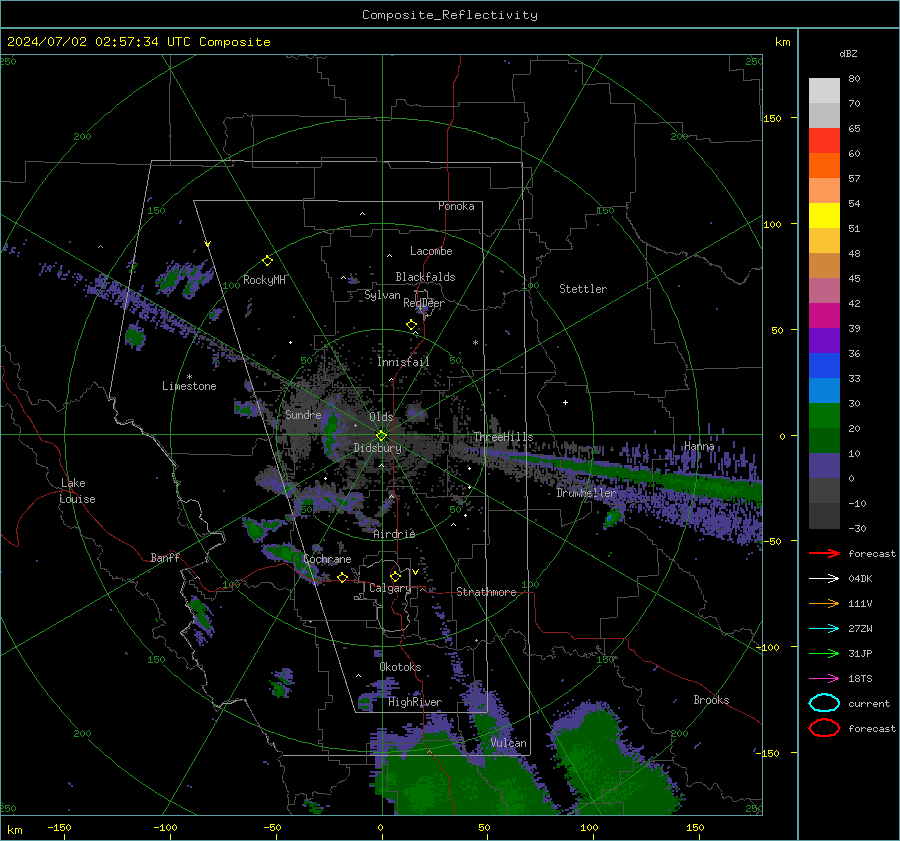
Task: Click the red forecast arrow legend icon
Action: pyautogui.click(x=824, y=553)
